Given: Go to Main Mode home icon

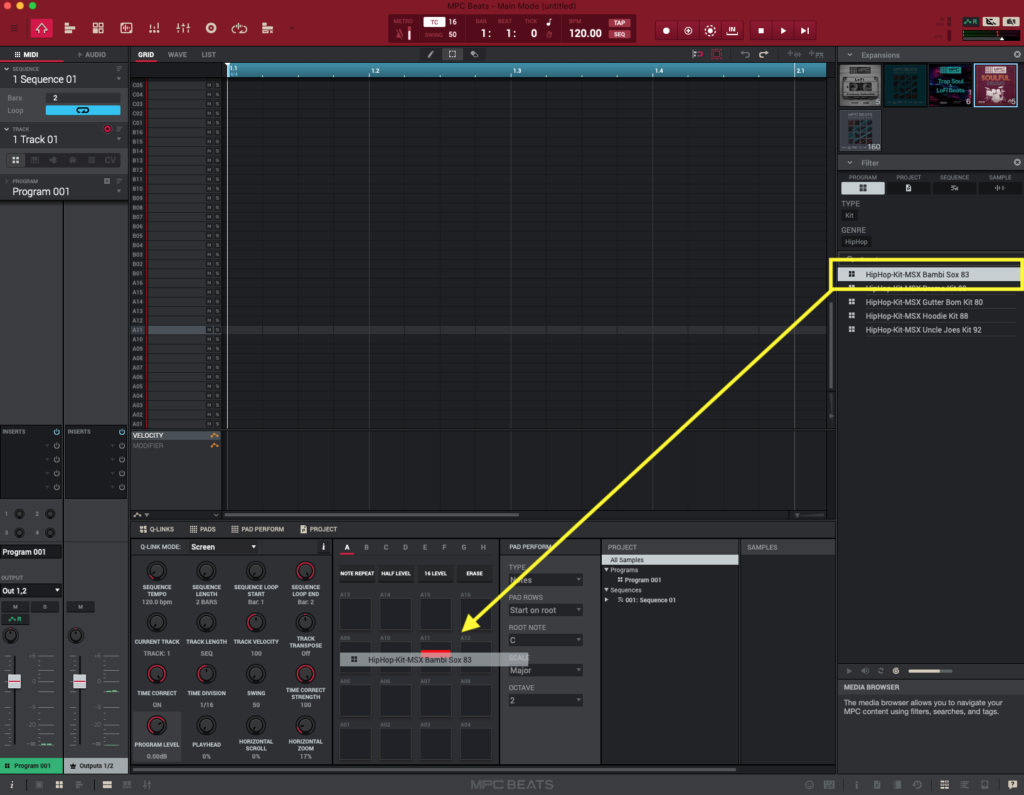Looking at the screenshot, I should [x=41, y=28].
